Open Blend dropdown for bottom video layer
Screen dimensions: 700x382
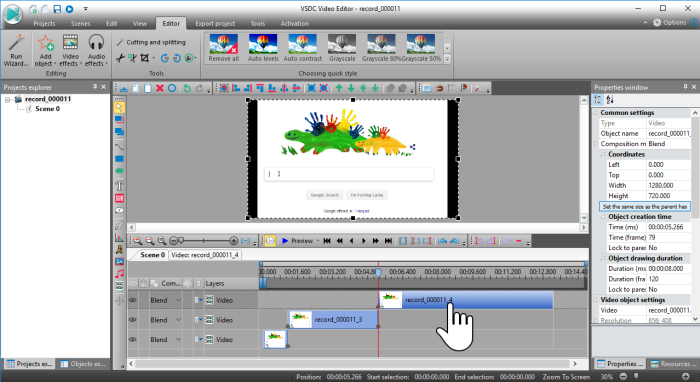[x=178, y=340]
